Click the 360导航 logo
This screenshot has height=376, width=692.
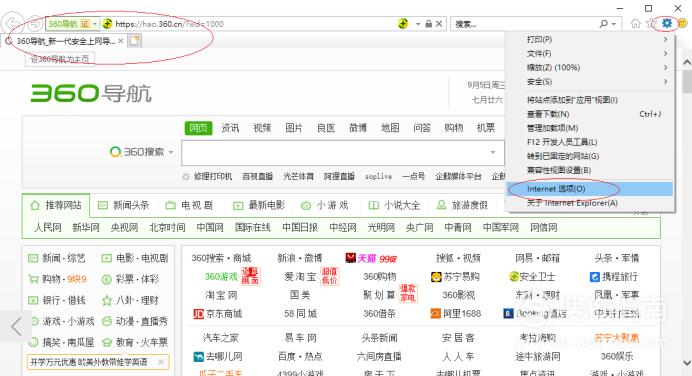tap(91, 93)
